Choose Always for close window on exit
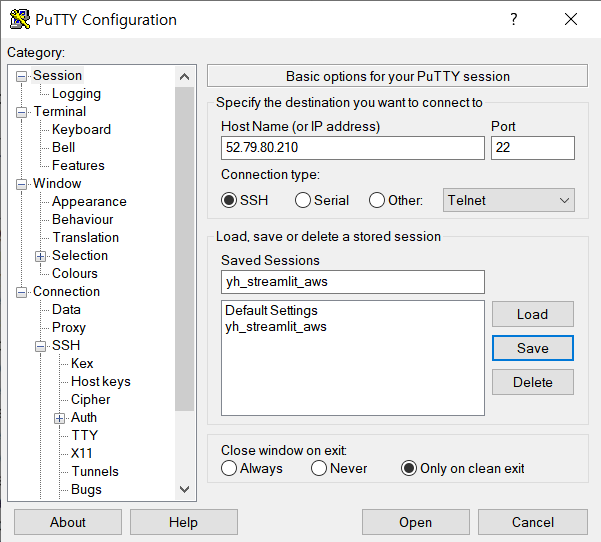 tap(229, 468)
